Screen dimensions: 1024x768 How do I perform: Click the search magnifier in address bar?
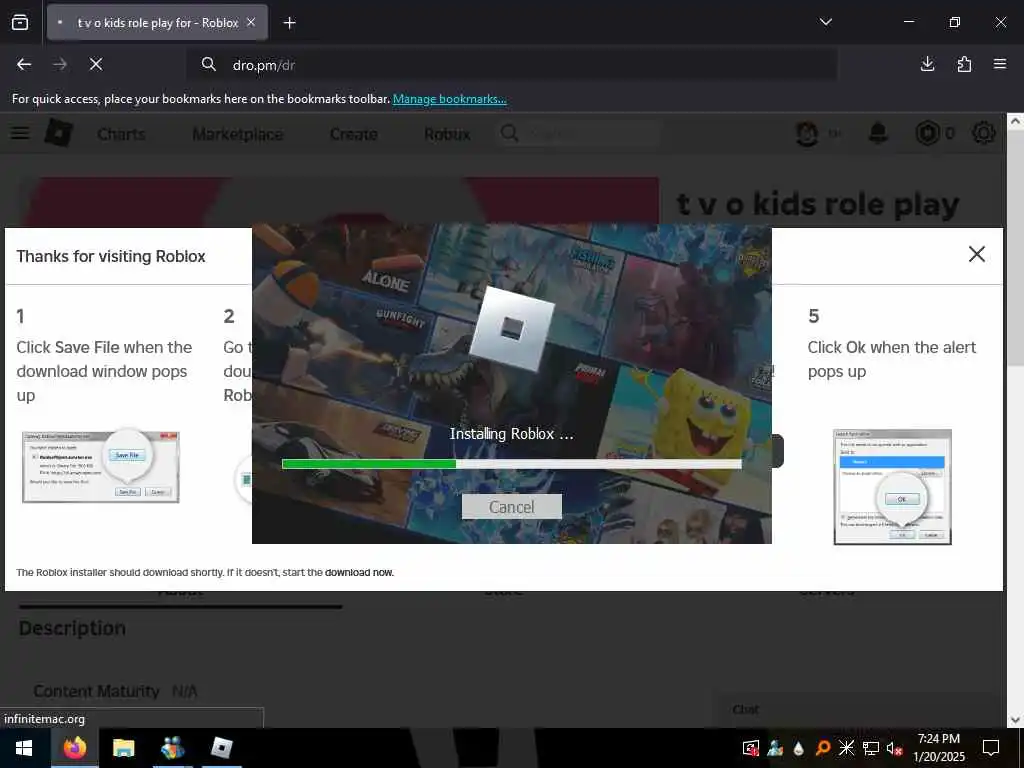click(208, 64)
